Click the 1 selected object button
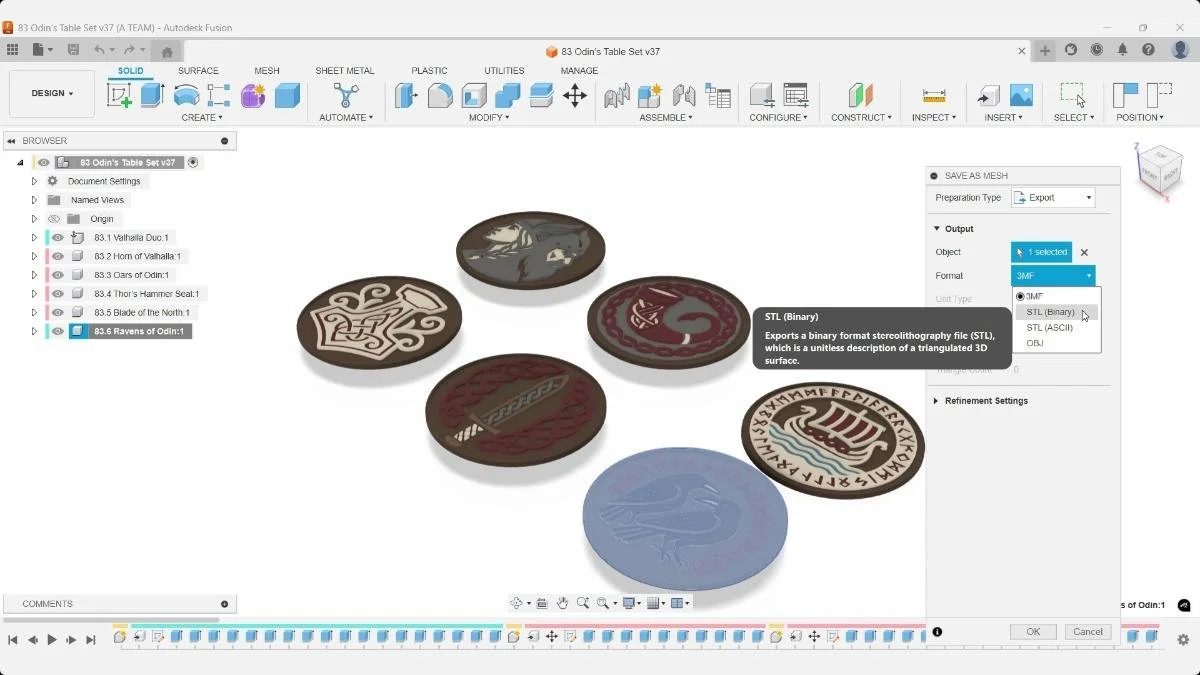The height and width of the screenshot is (675, 1200). (x=1041, y=252)
